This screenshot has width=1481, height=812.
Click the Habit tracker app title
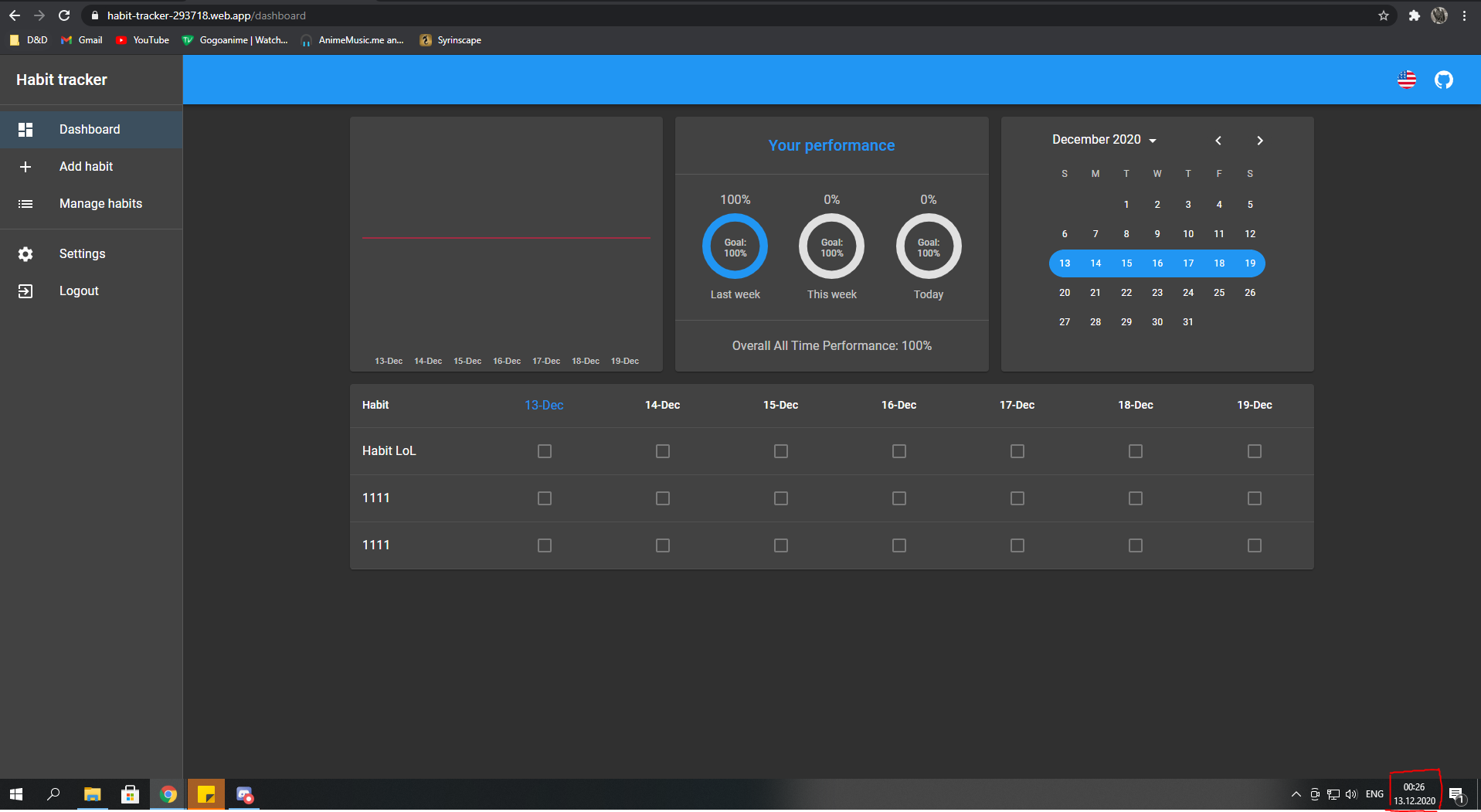click(60, 79)
